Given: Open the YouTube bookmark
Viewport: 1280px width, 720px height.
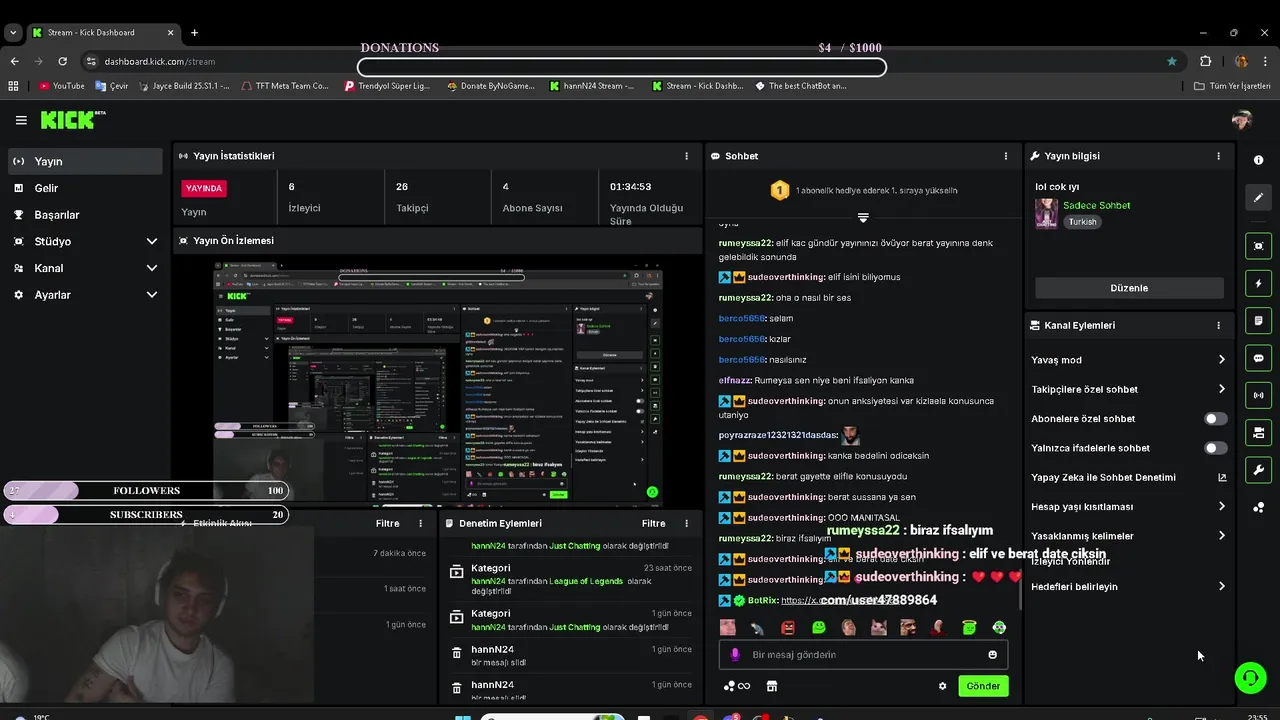Looking at the screenshot, I should click(61, 86).
